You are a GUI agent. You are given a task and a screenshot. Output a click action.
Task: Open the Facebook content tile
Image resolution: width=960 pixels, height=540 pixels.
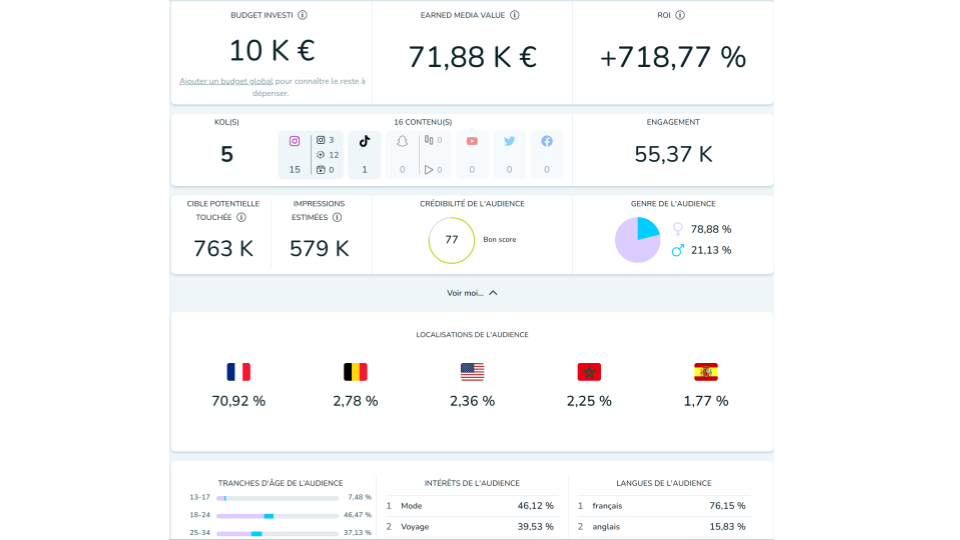click(x=547, y=155)
